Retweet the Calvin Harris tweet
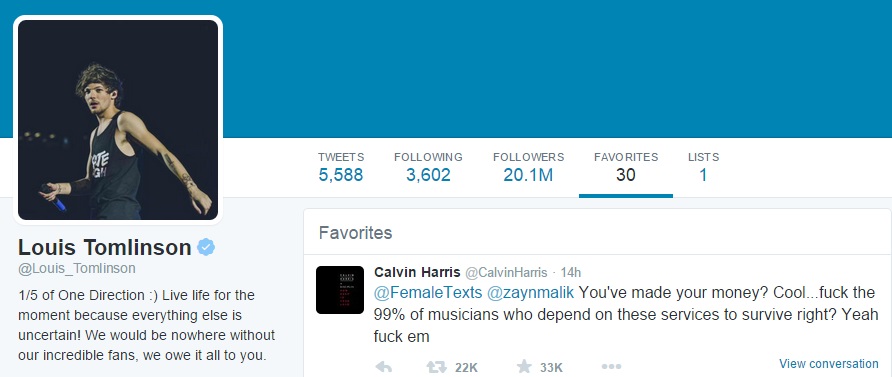892x377 pixels. tap(437, 367)
